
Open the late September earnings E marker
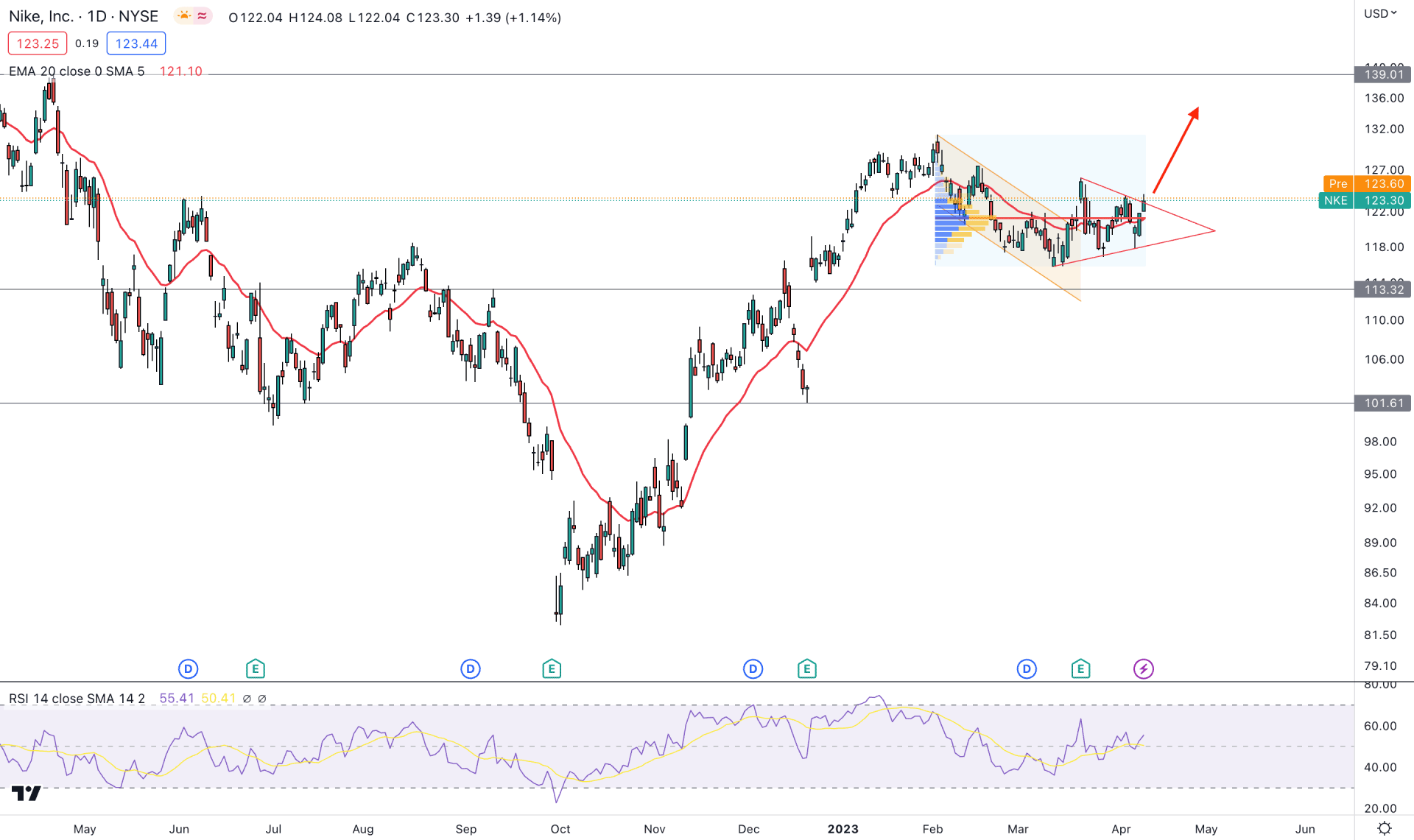coord(552,669)
